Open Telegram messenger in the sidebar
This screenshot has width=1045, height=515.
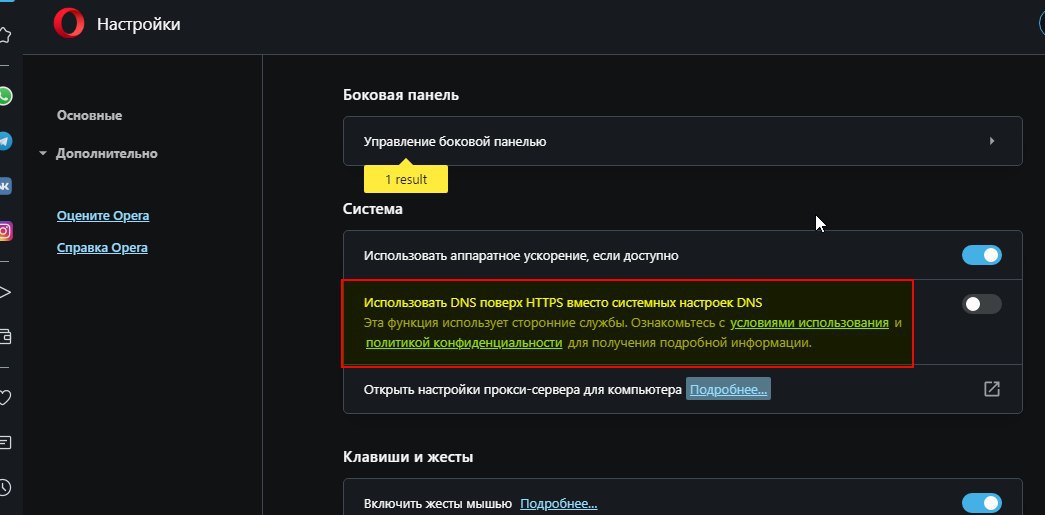[x=4, y=141]
